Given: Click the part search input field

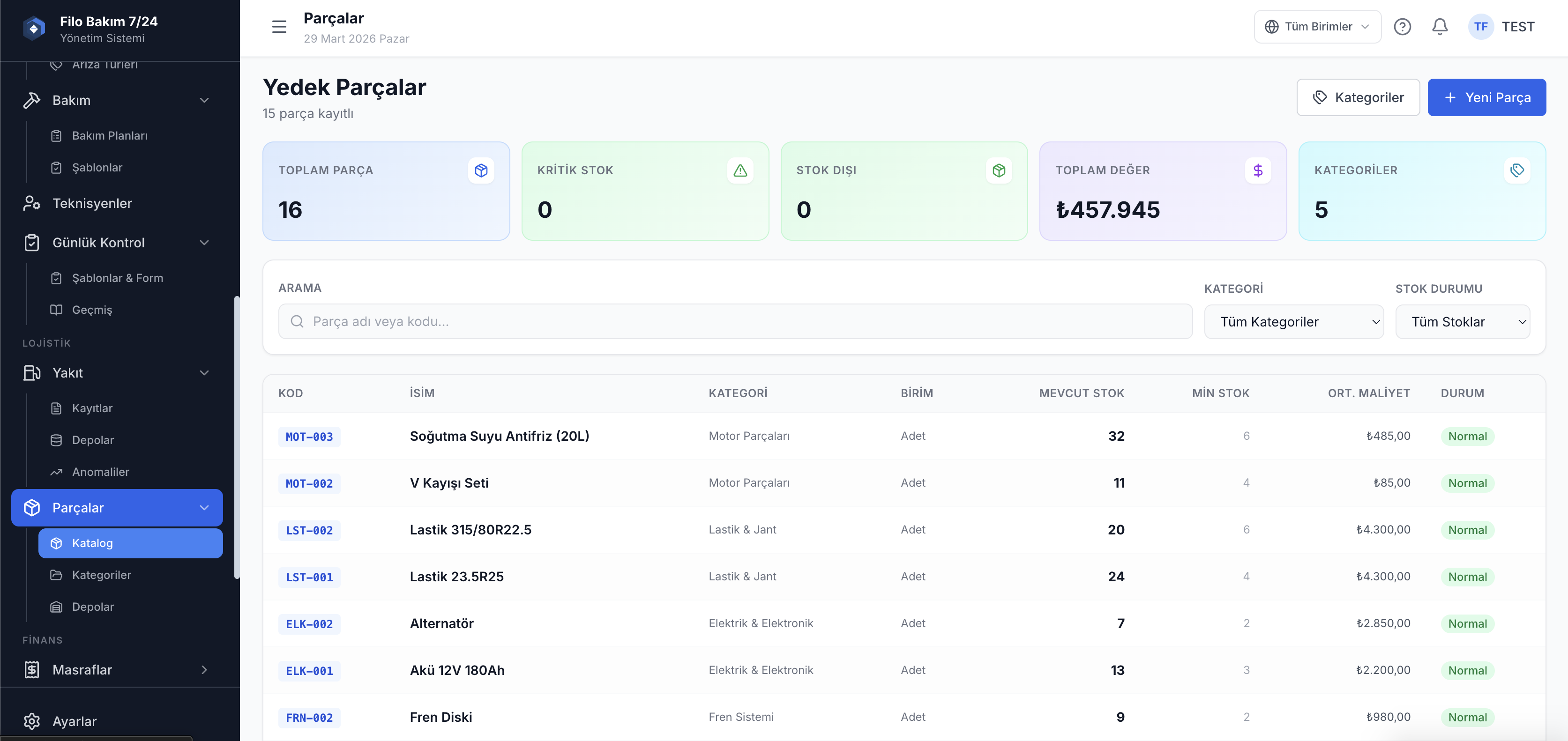Looking at the screenshot, I should 735,322.
